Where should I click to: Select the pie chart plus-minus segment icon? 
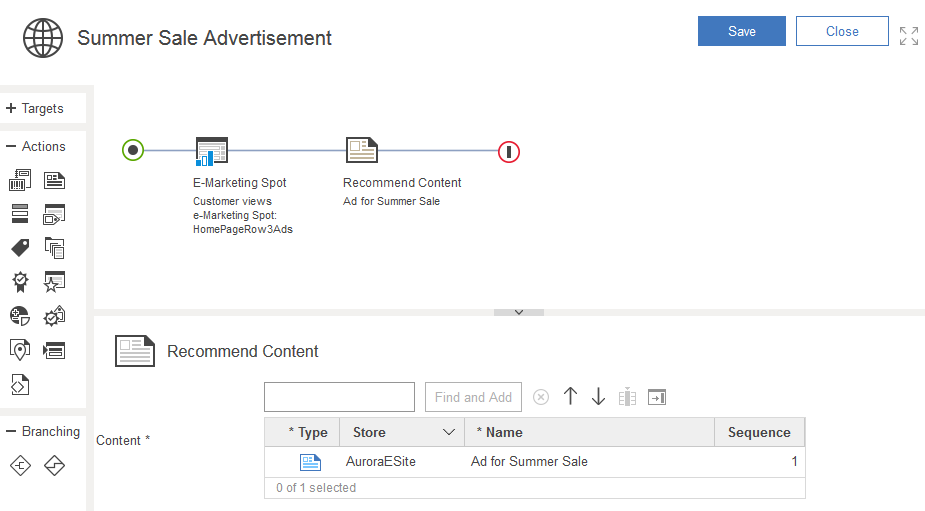(x=20, y=316)
